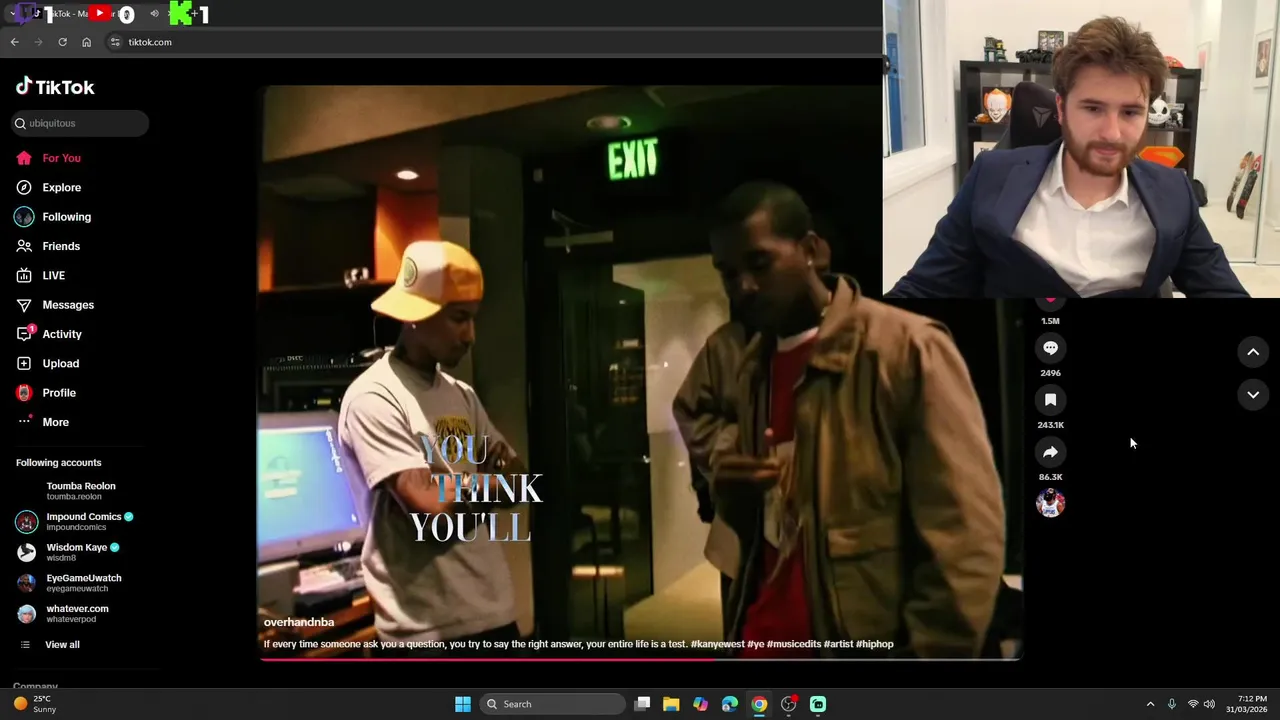The height and width of the screenshot is (720, 1280).
Task: Open the #musicedits hashtag
Action: [794, 644]
